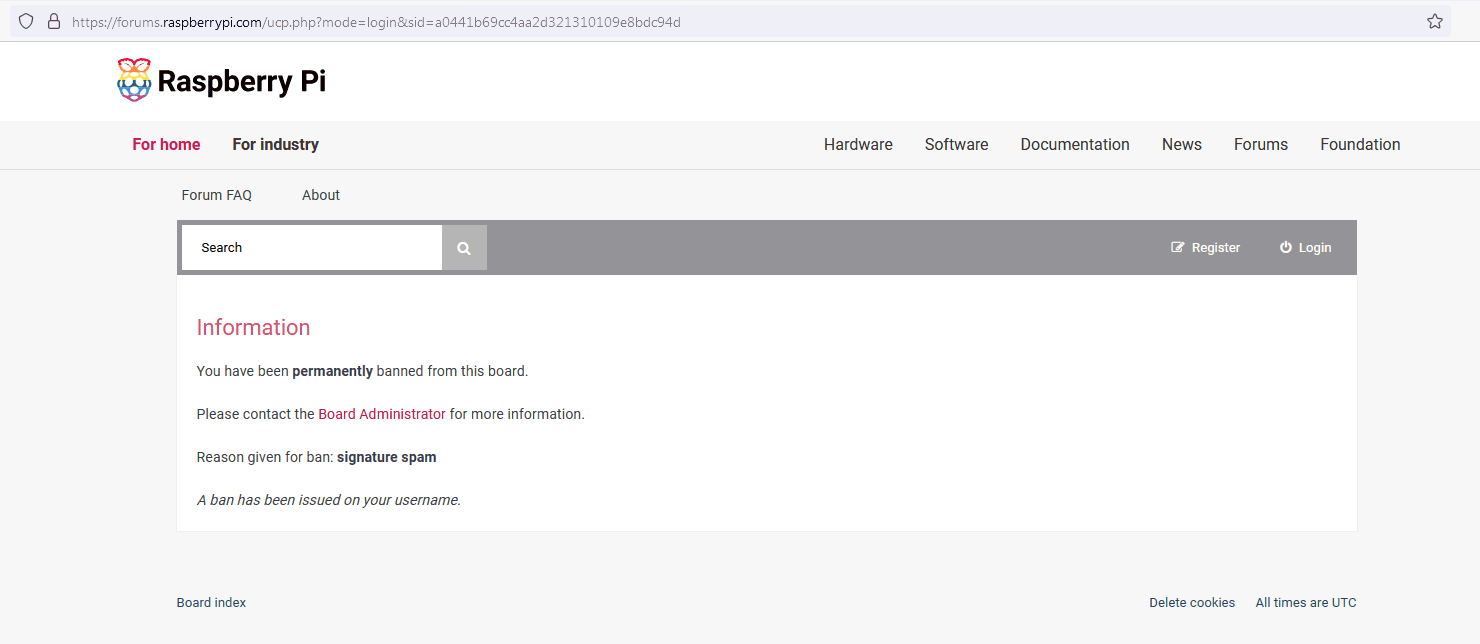Bookmark page with the star icon
Screen dimensions: 1480x644
pyautogui.click(x=1434, y=21)
